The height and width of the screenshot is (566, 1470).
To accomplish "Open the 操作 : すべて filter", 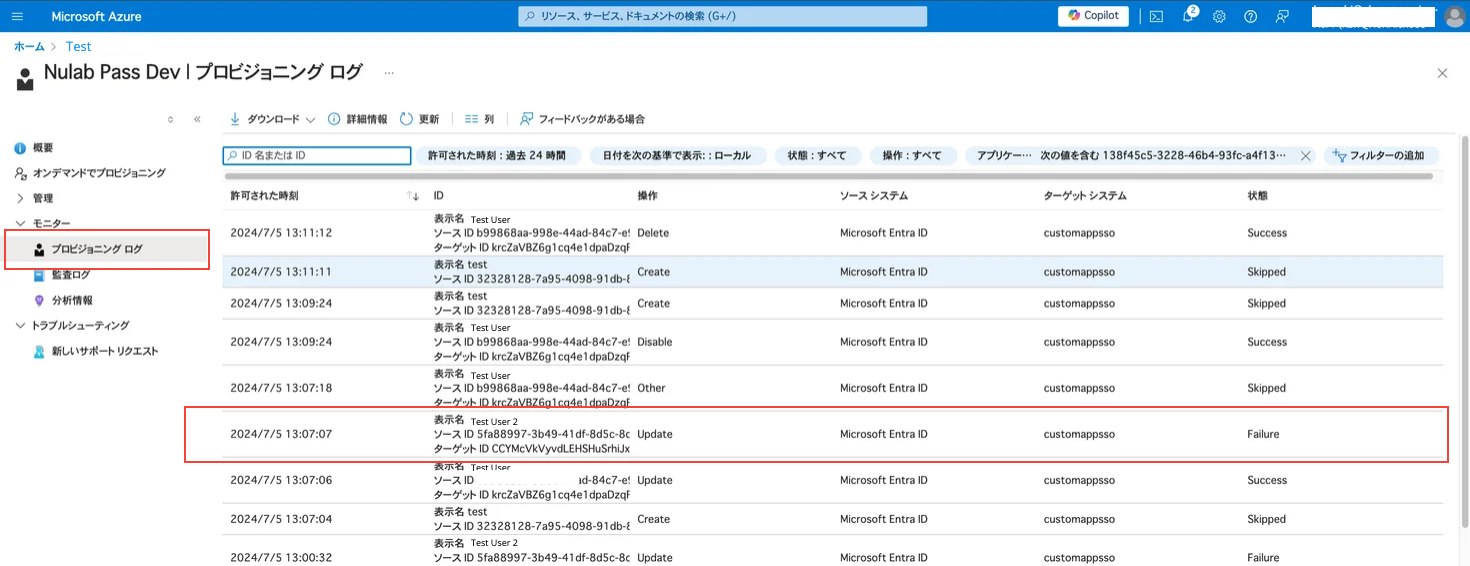I will coord(912,156).
